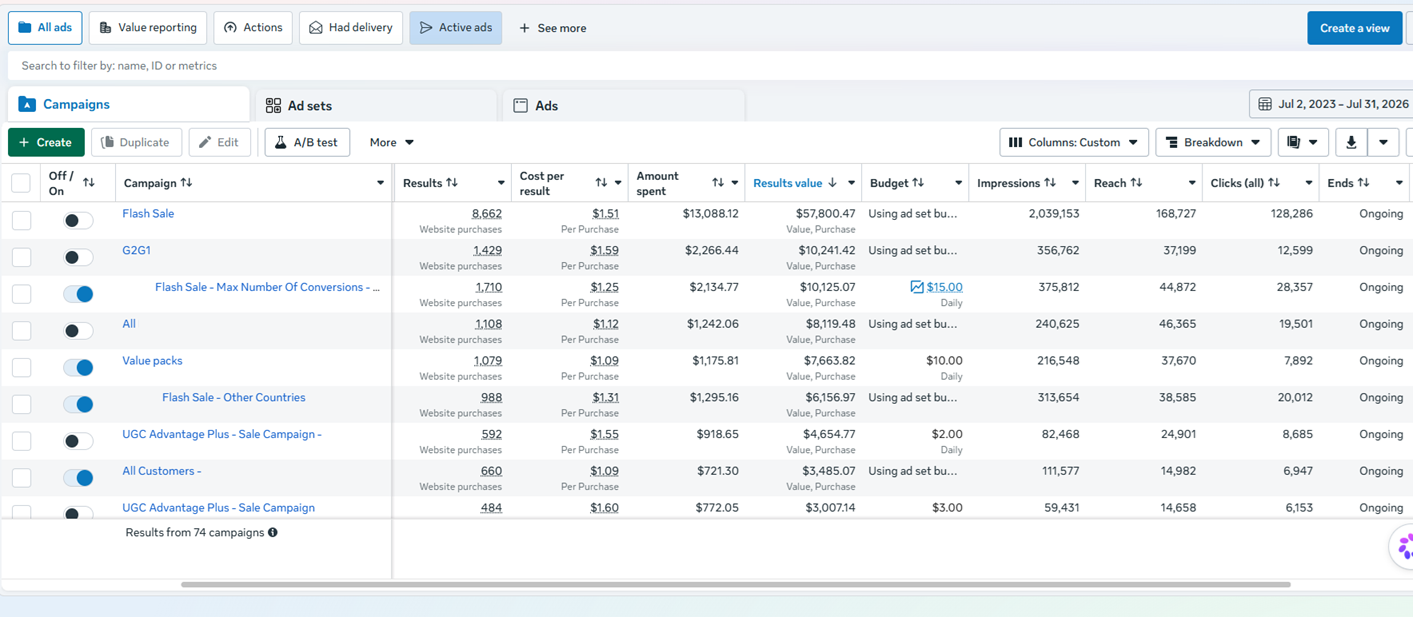Open the reports icon dropdown next to Breakdown
Viewport: 1413px width, 617px height.
tap(1302, 142)
